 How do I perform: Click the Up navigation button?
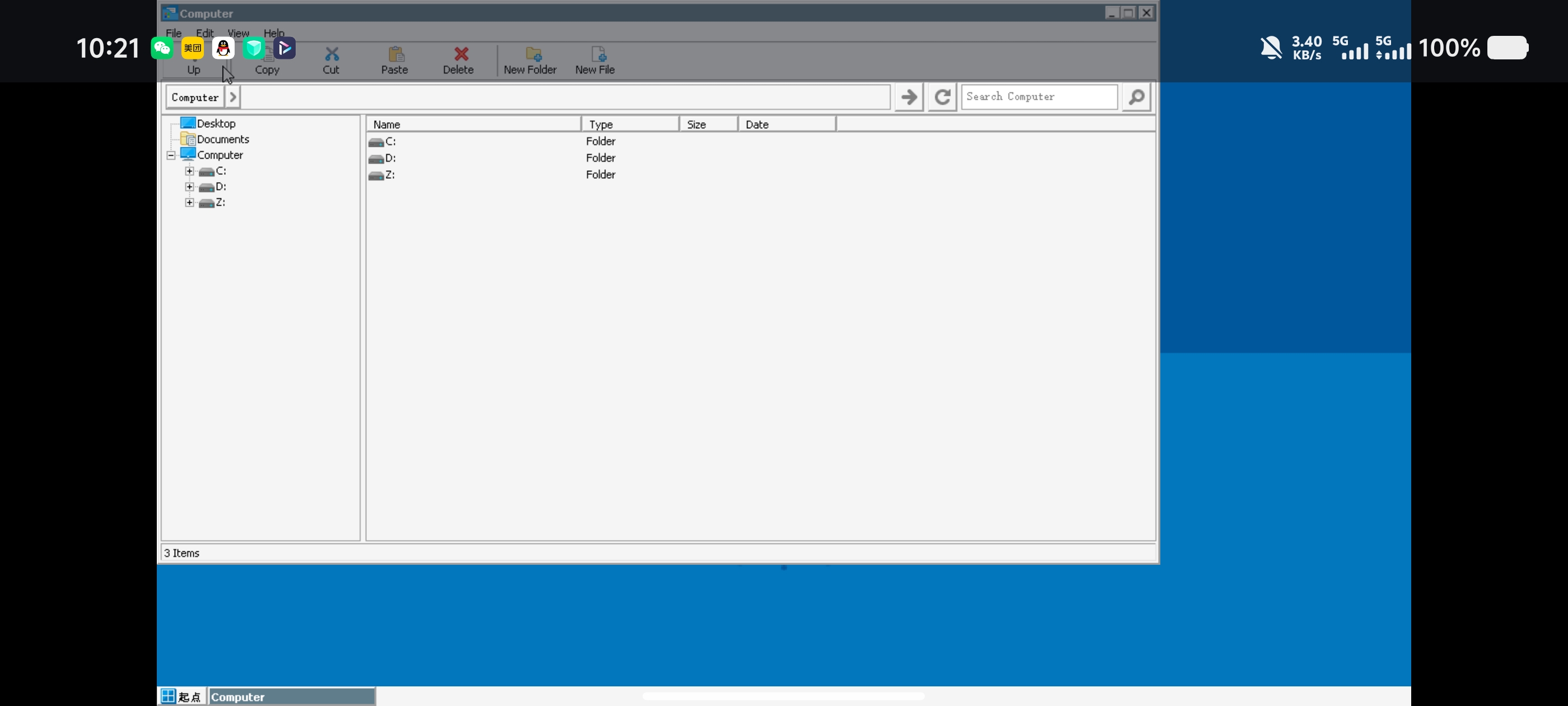coord(194,62)
